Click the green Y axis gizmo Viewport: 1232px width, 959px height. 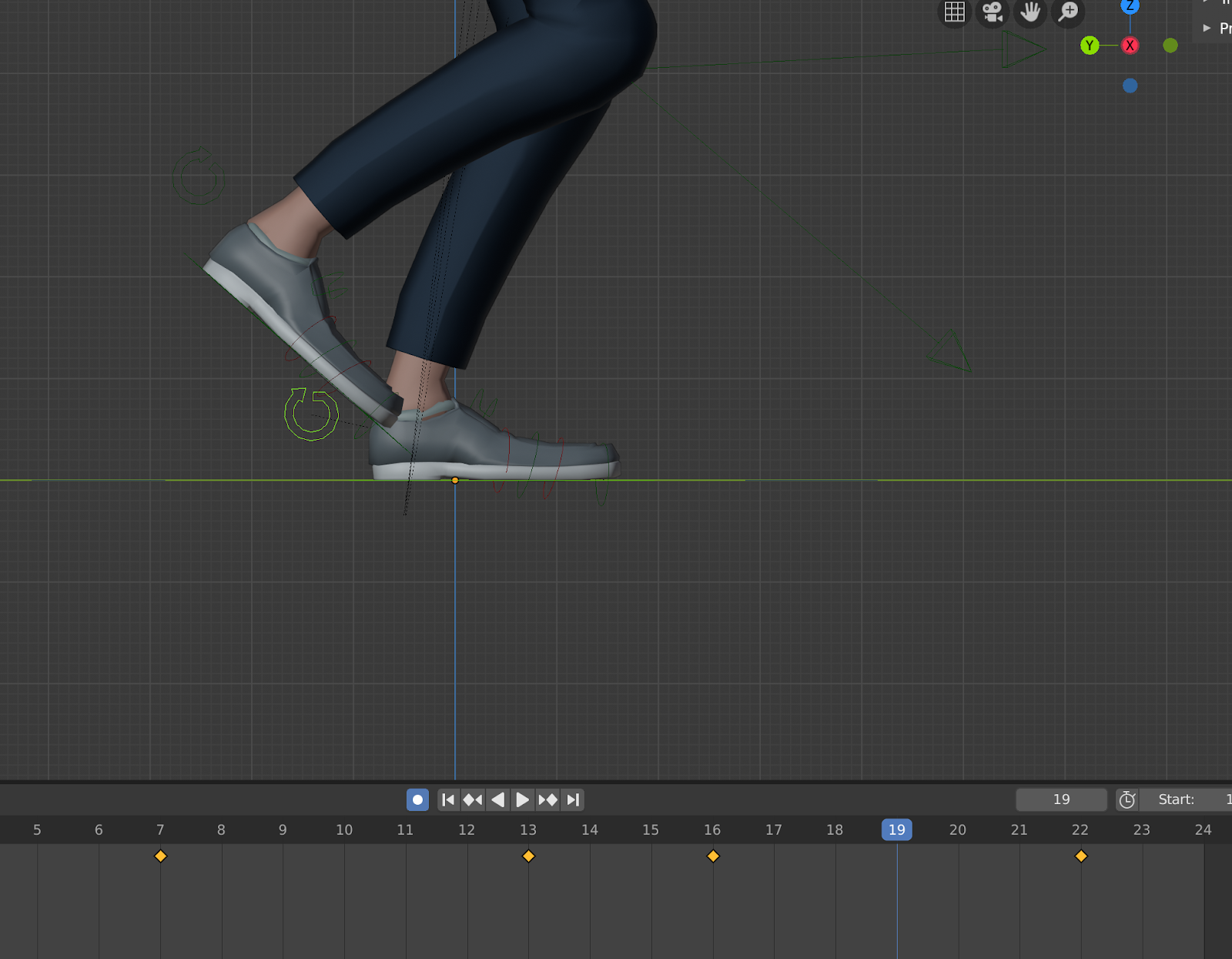(1090, 45)
